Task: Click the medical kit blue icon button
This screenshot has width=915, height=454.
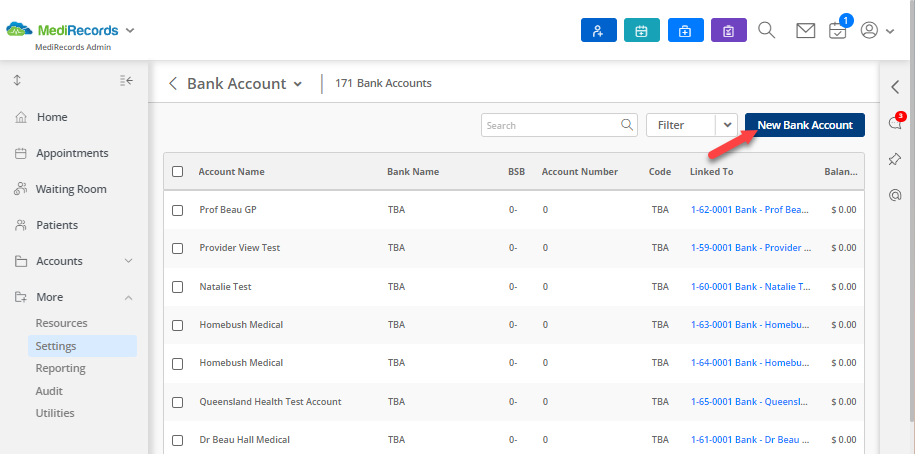Action: coord(685,30)
